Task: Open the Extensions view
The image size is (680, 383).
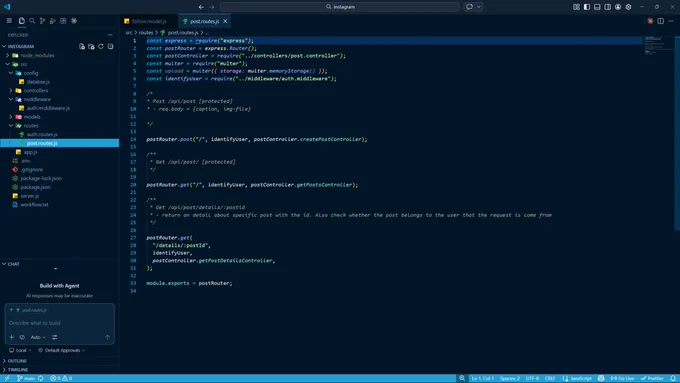Action: (63, 21)
